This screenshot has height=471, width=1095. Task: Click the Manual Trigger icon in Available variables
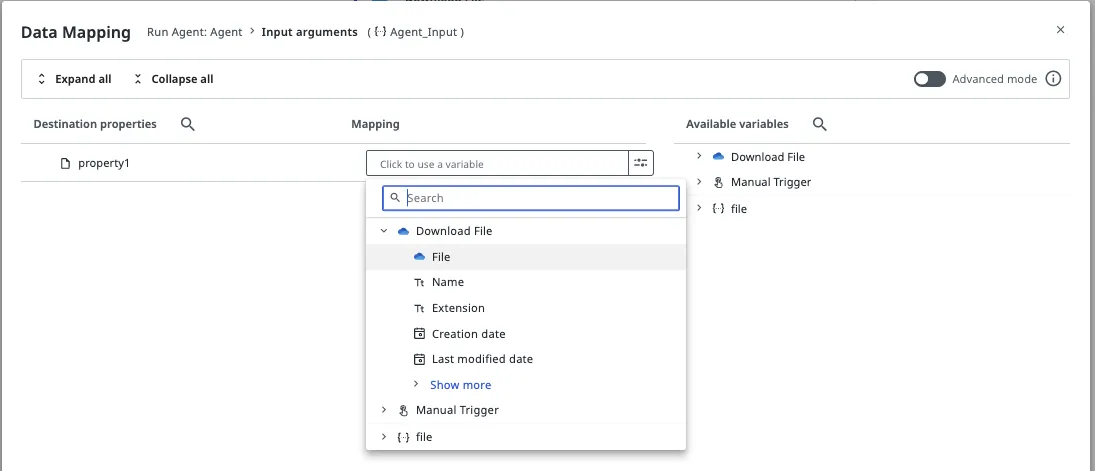tap(718, 182)
